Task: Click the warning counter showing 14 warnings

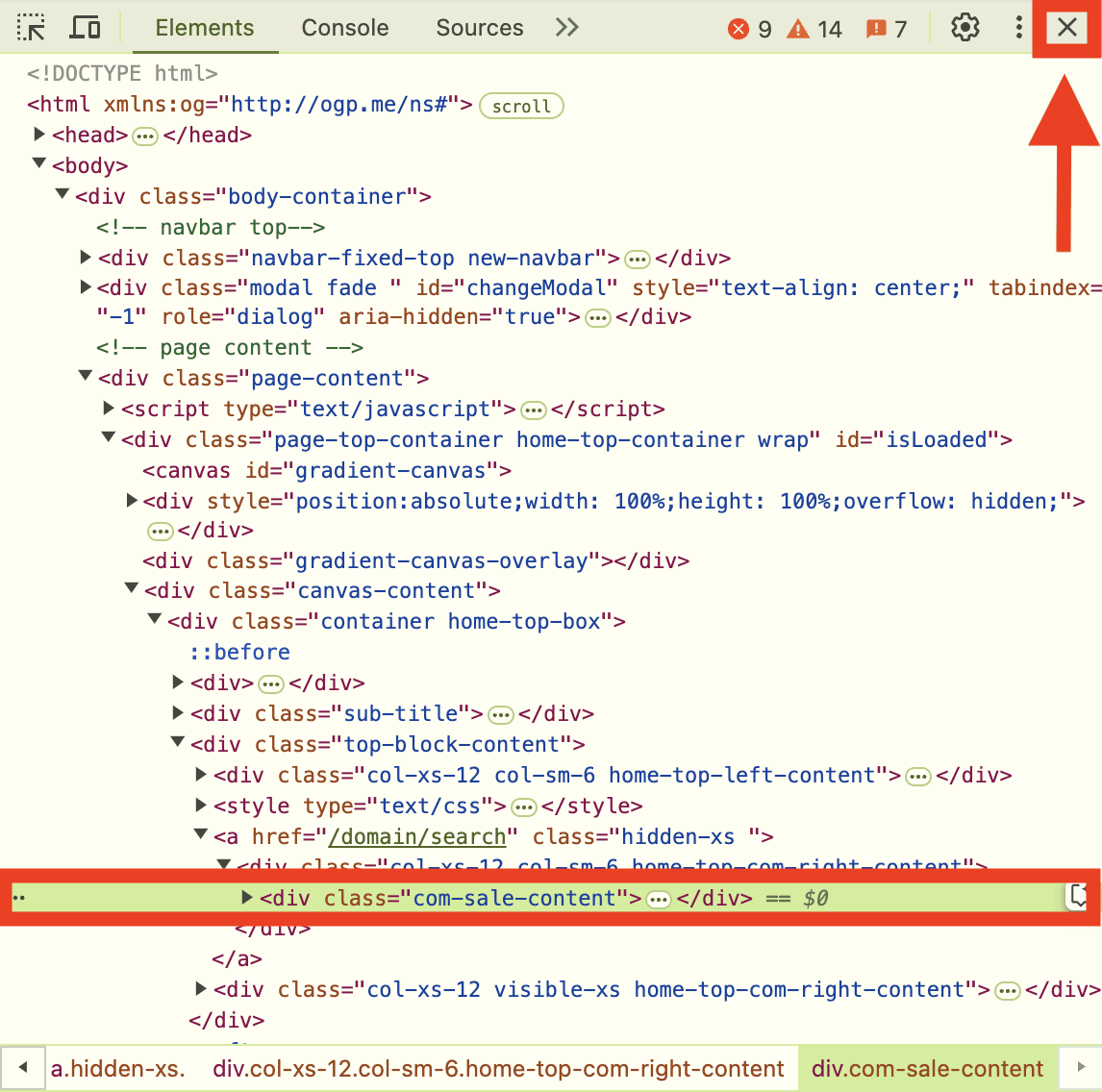Action: pyautogui.click(x=814, y=29)
